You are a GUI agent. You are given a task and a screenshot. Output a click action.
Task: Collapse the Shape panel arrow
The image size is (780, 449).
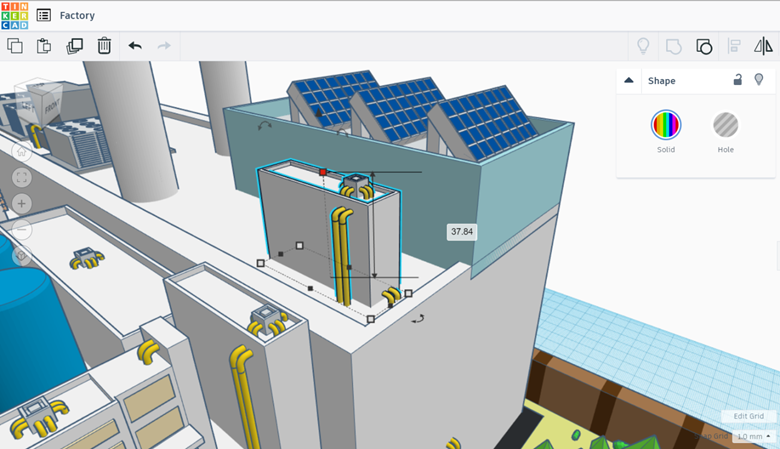(x=629, y=80)
